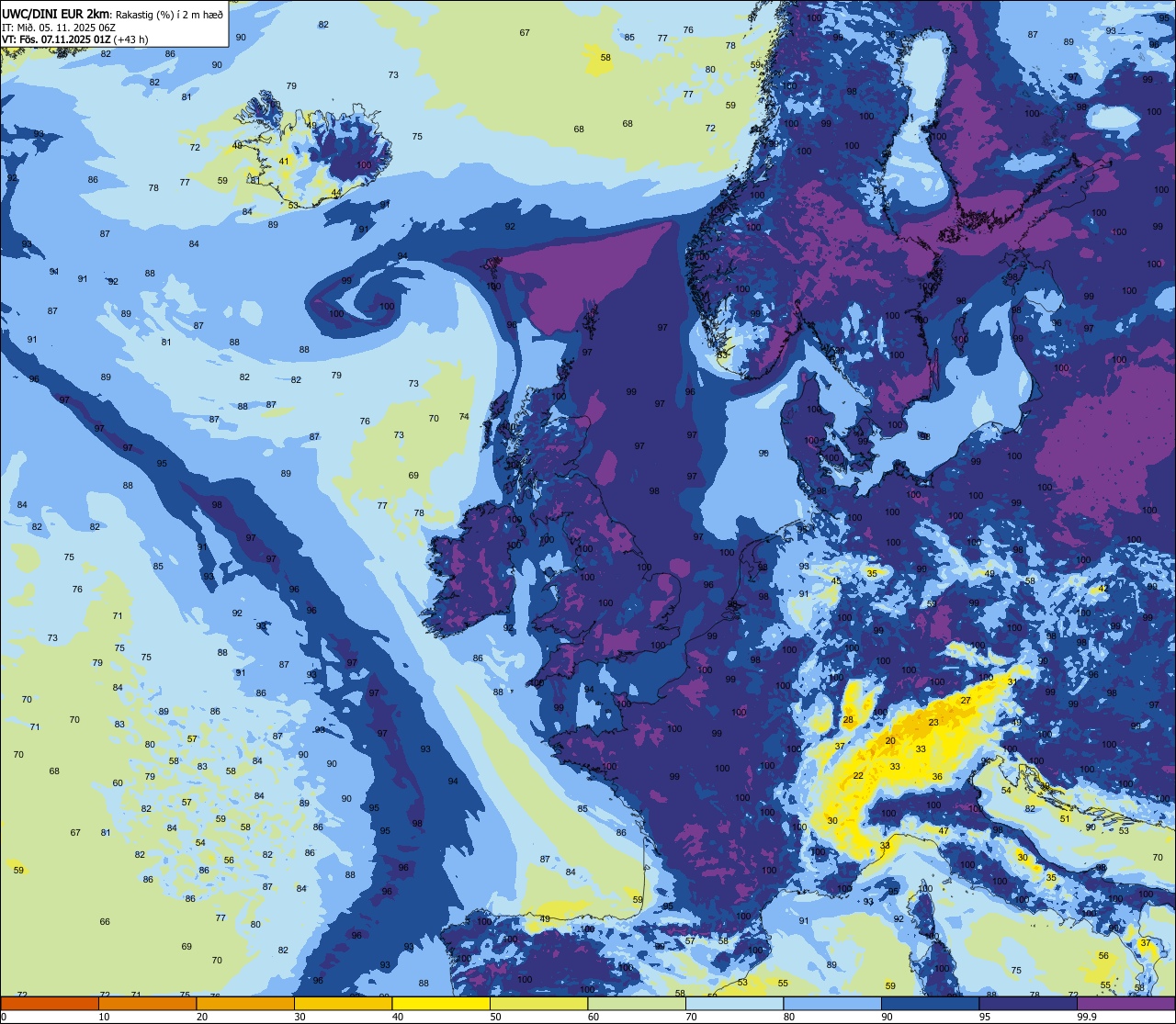Click the '40' legend tick label on the color bar
The image size is (1176, 1024).
(x=398, y=1017)
